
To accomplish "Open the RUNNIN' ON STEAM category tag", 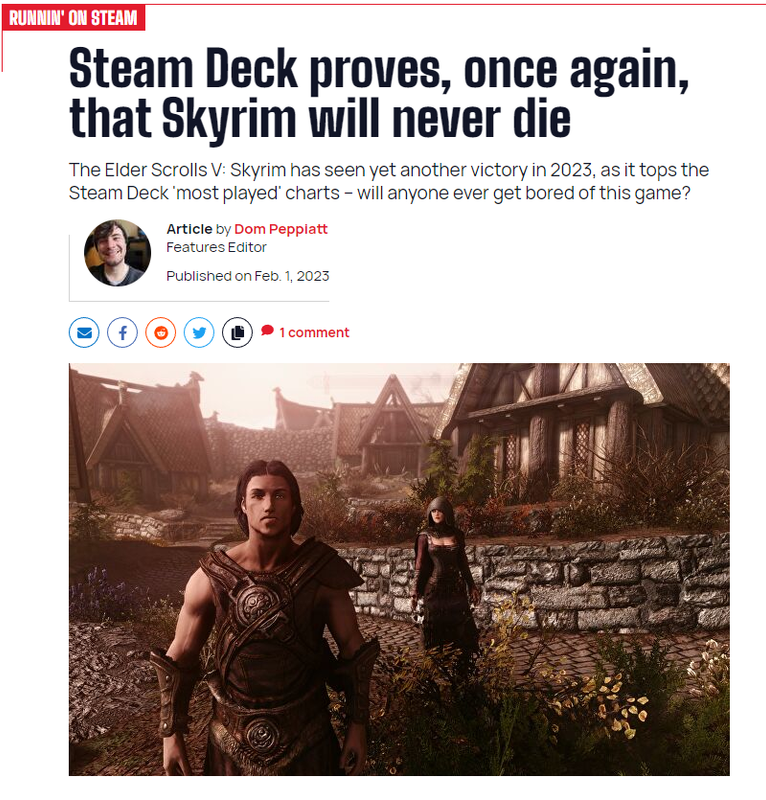I will [x=73, y=18].
